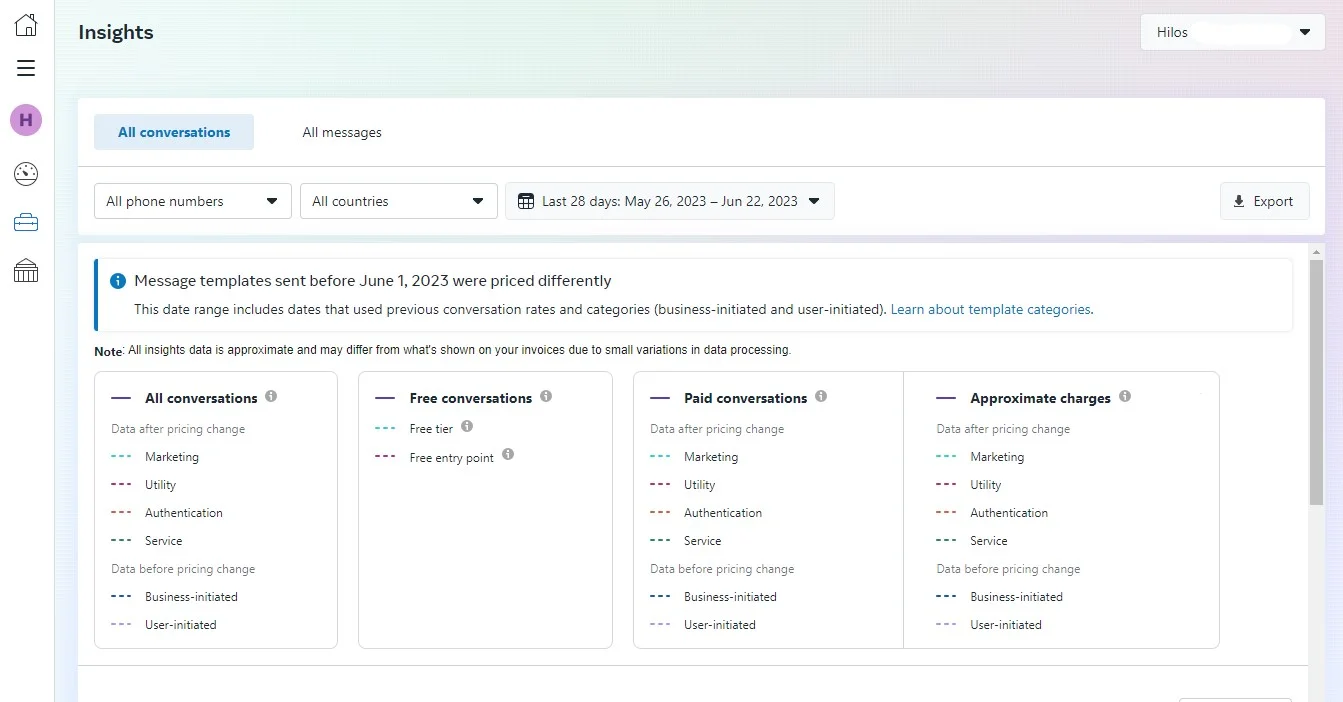Toggle the All conversations series line
1343x702 pixels.
pyautogui.click(x=185, y=398)
